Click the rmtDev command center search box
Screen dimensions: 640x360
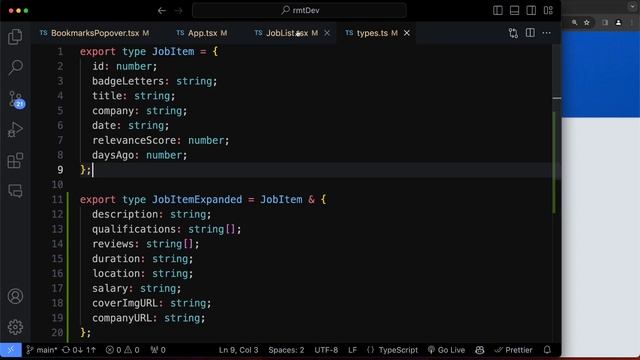(x=299, y=11)
